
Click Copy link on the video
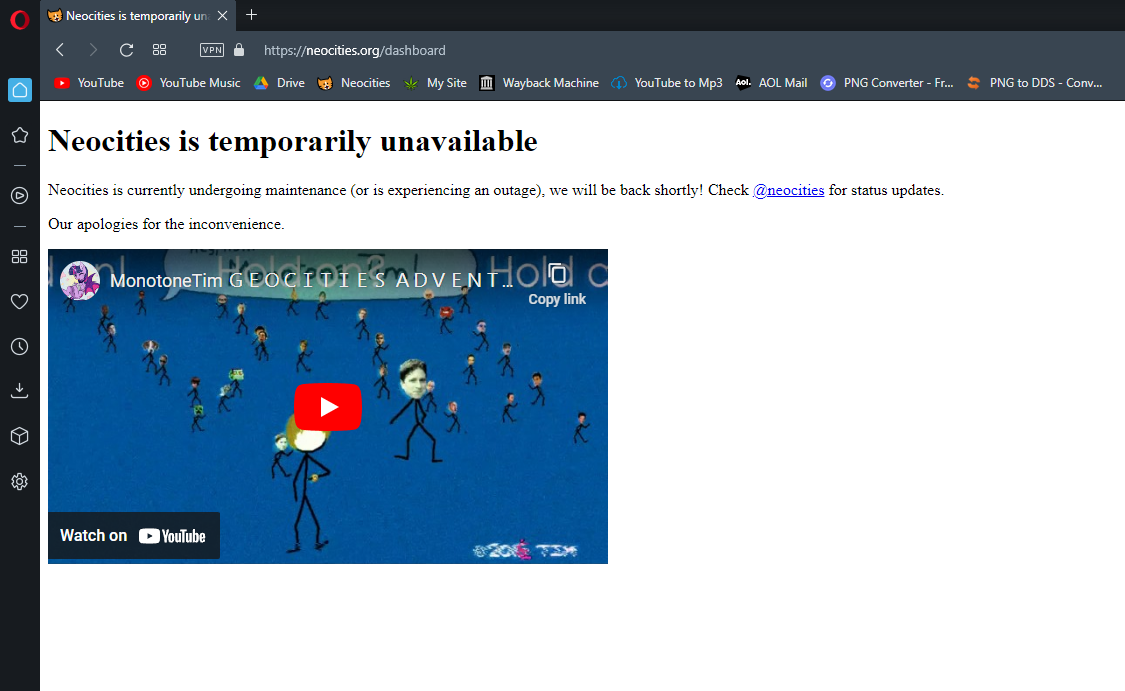pos(557,284)
